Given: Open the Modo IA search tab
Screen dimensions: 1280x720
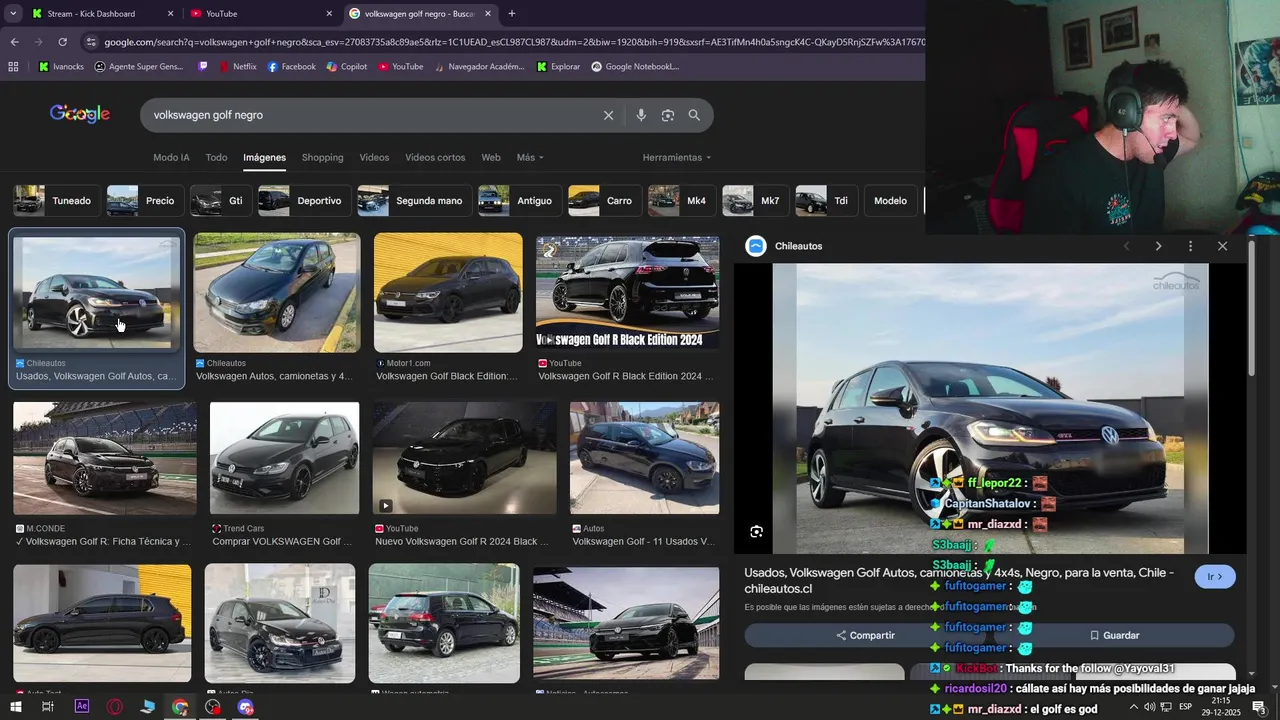Looking at the screenshot, I should point(171,157).
